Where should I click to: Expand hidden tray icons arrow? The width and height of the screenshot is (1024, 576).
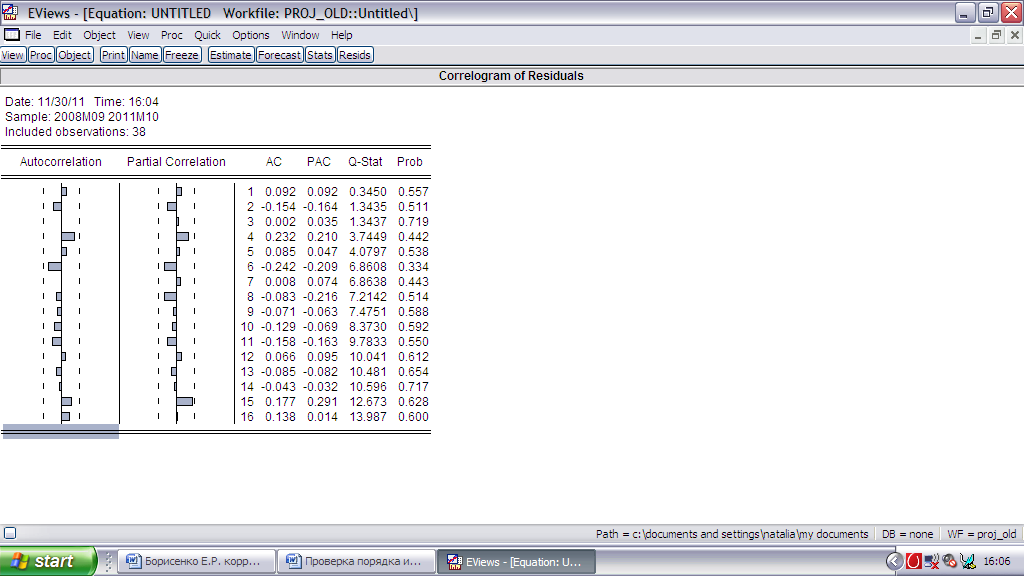pos(895,561)
